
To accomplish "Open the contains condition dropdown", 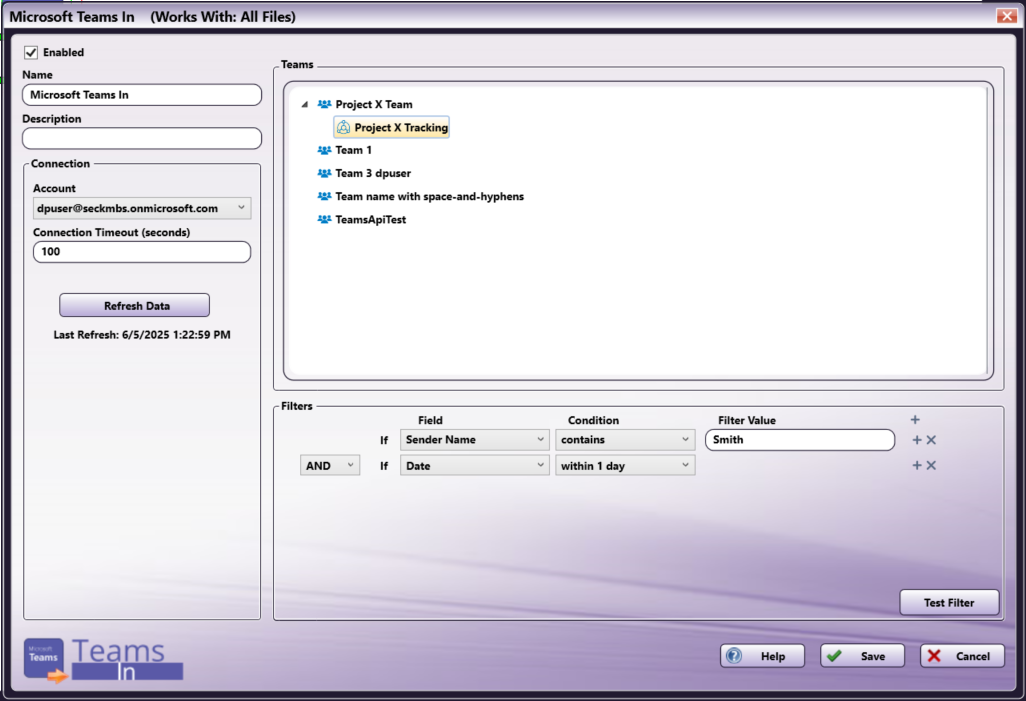I will tap(625, 440).
